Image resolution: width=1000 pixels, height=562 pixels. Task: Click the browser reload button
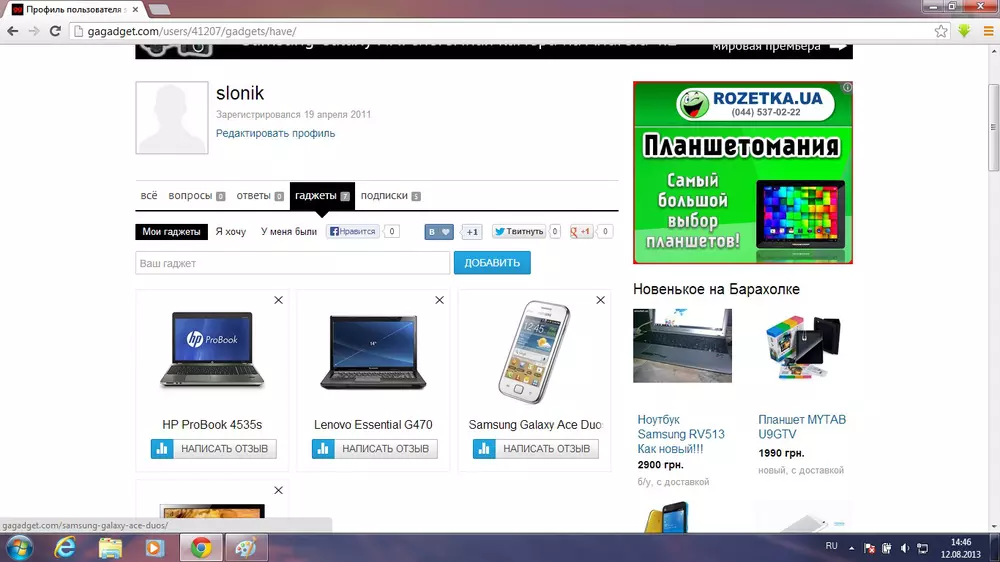[55, 31]
